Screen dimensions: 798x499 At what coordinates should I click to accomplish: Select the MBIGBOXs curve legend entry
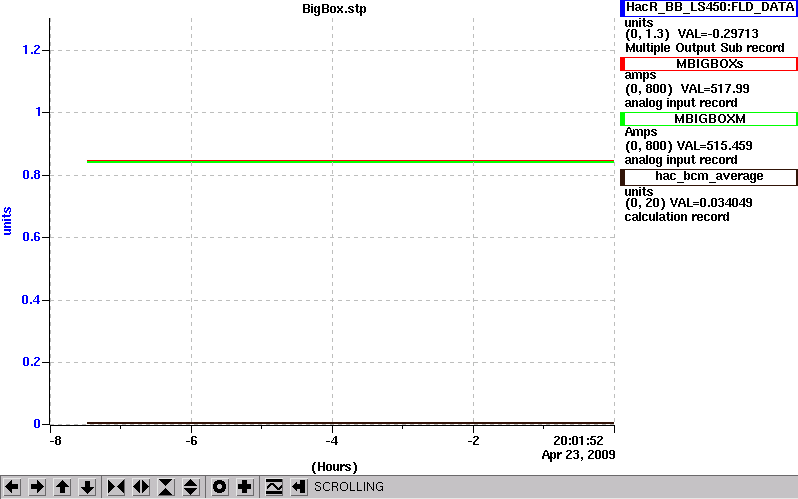click(x=709, y=64)
